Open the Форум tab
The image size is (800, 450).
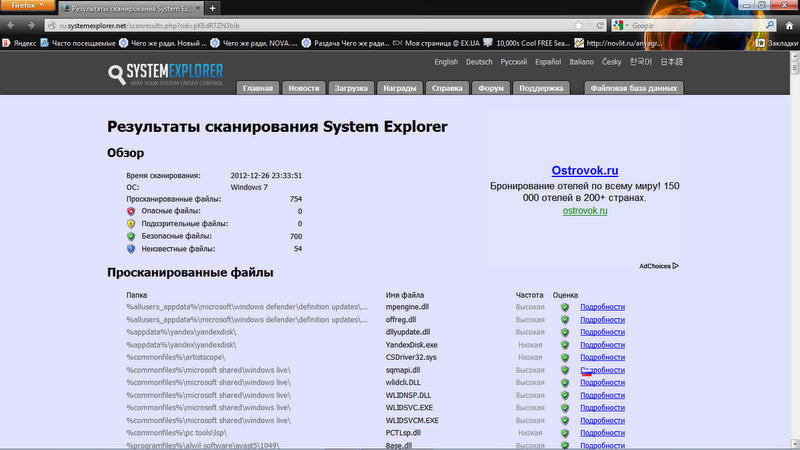(491, 88)
